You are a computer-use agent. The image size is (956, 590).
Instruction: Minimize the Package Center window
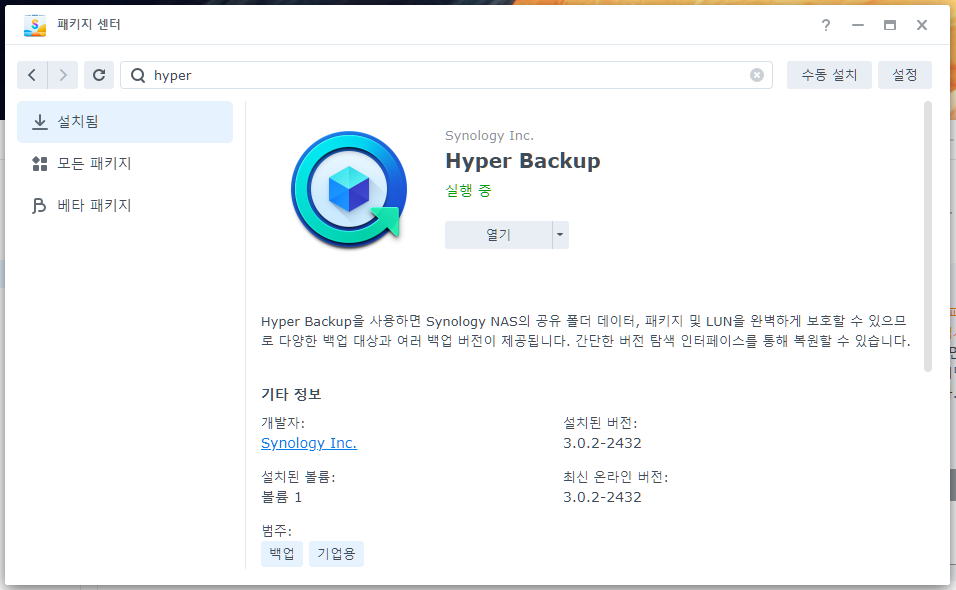pos(858,25)
